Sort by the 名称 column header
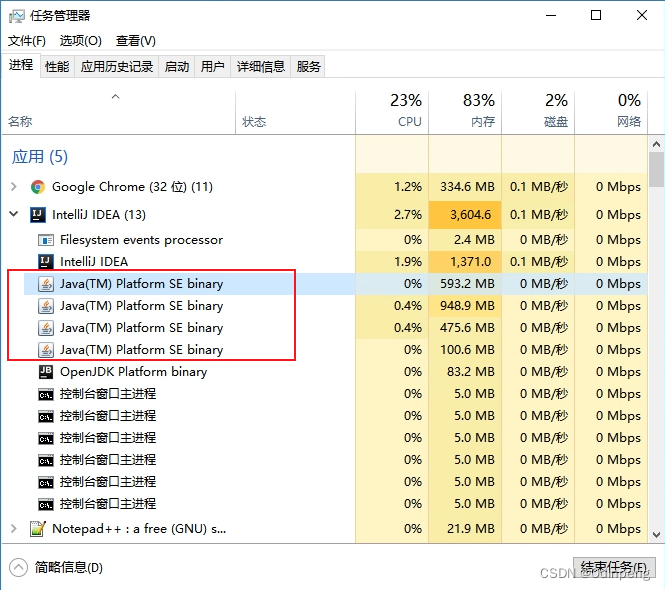This screenshot has height=590, width=665. click(119, 112)
